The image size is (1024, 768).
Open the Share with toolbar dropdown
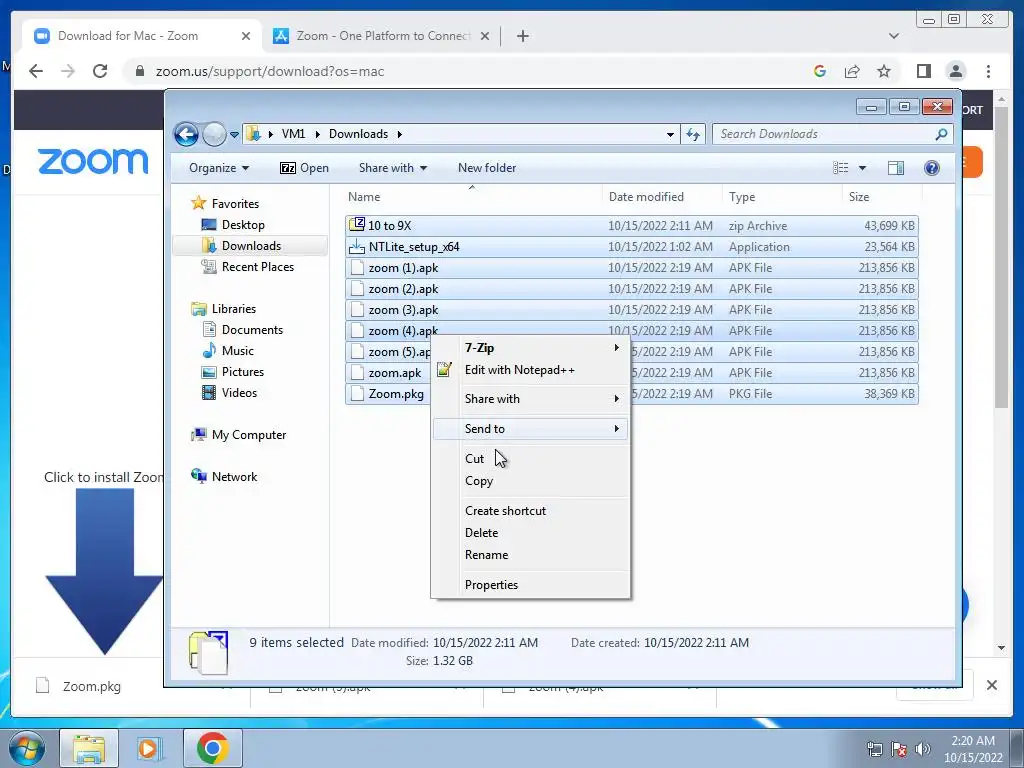pos(392,168)
